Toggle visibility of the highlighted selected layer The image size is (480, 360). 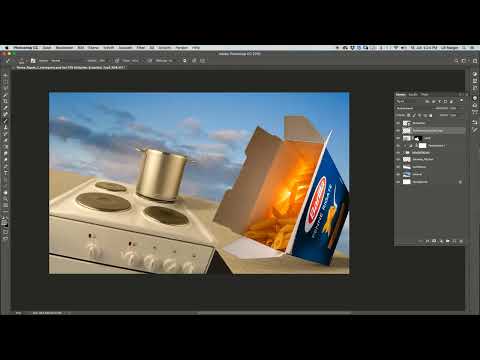(x=398, y=130)
